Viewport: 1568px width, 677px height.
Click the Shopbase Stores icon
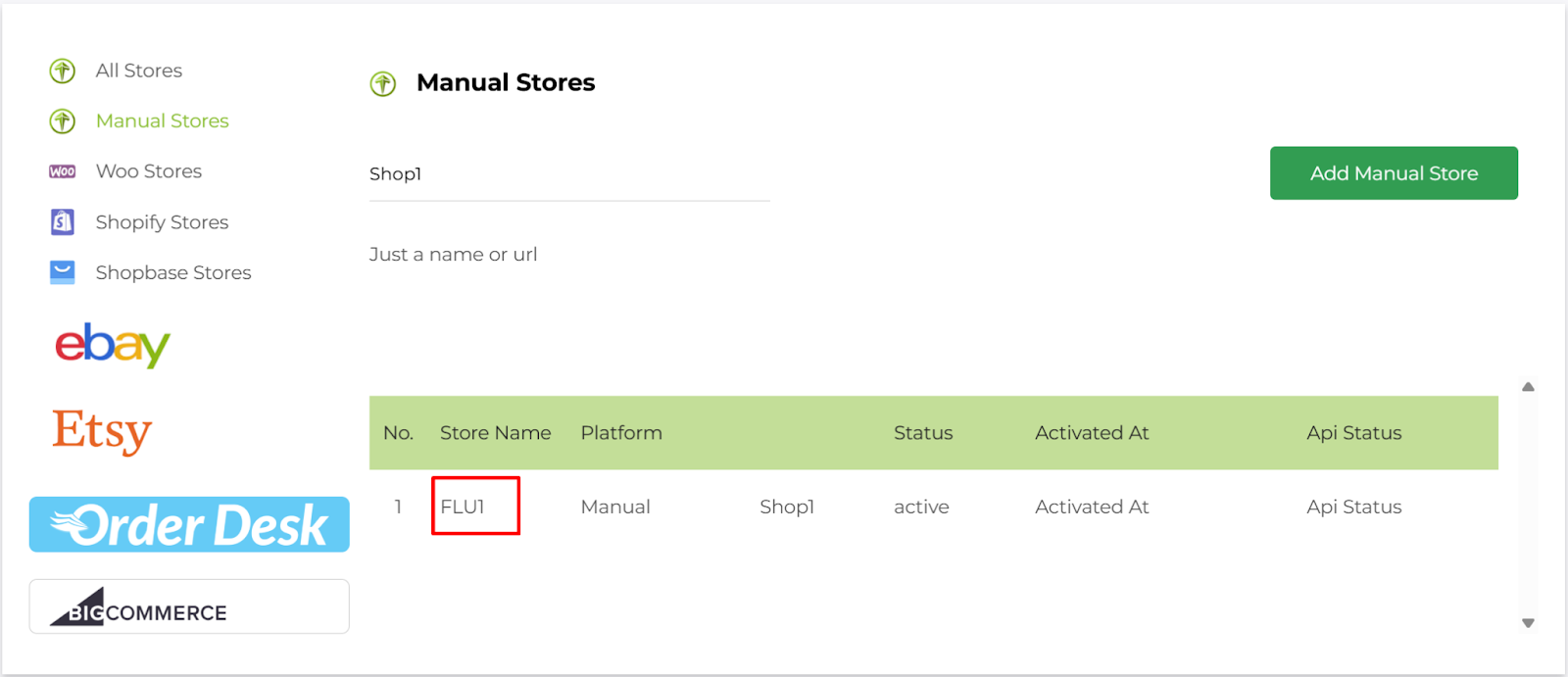(x=63, y=272)
